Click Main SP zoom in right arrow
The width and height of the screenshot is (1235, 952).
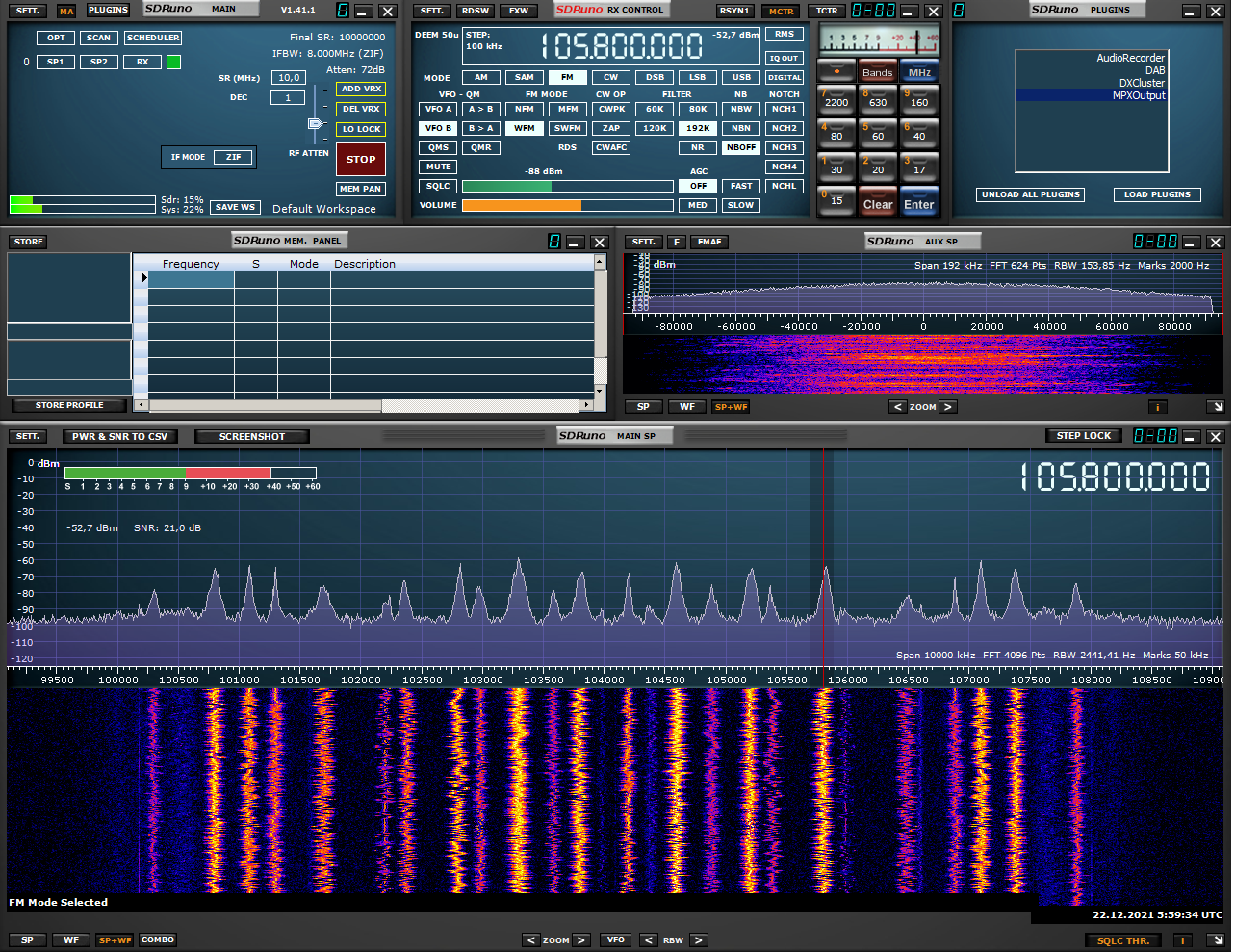tap(581, 940)
